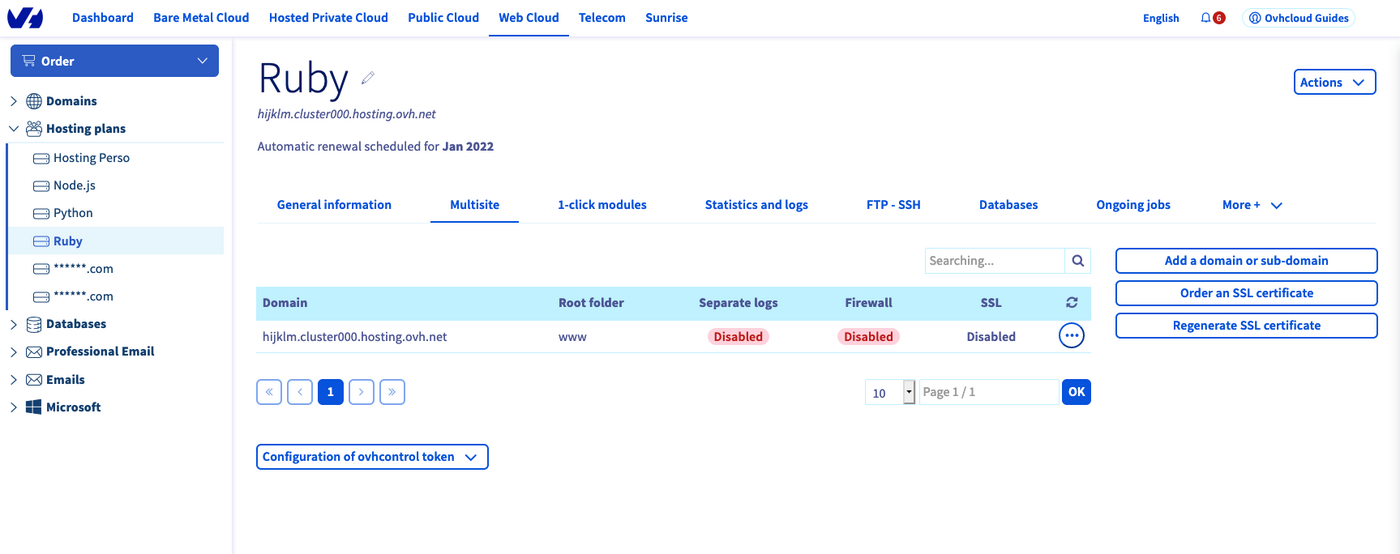Click the OVH logo icon

tap(27, 18)
